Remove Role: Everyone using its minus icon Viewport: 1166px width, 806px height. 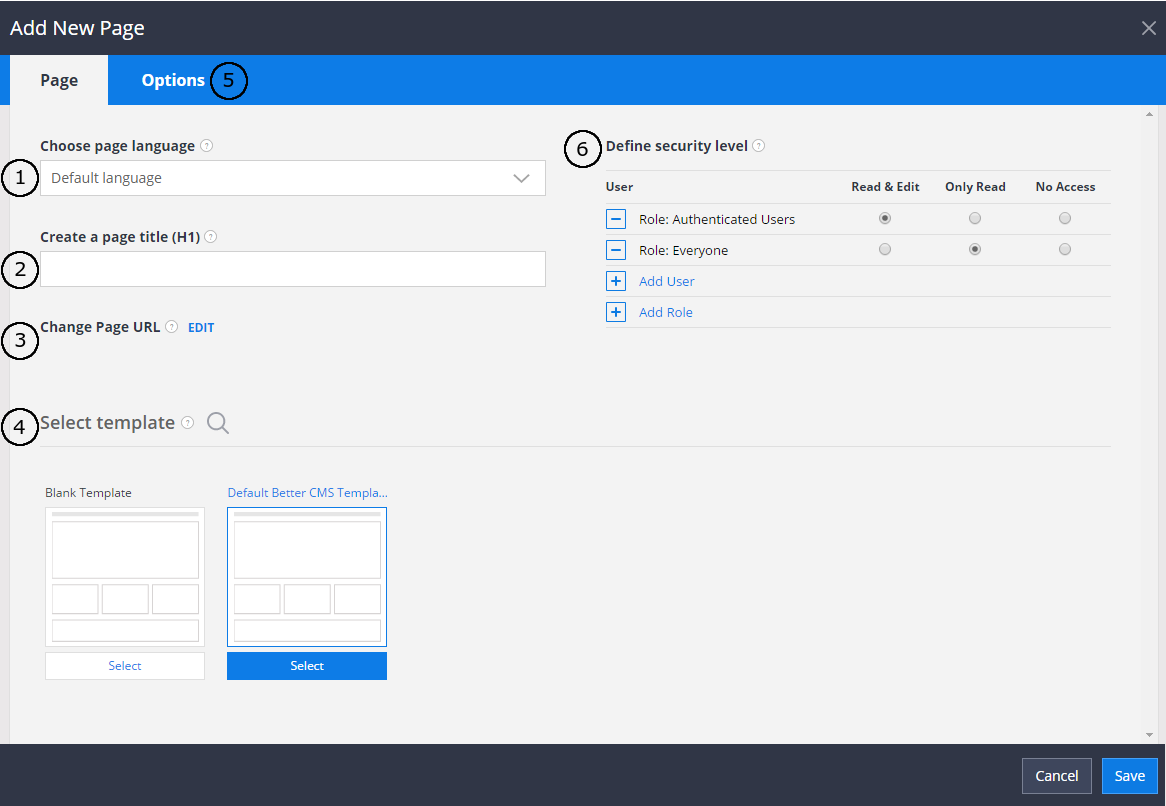pyautogui.click(x=615, y=249)
